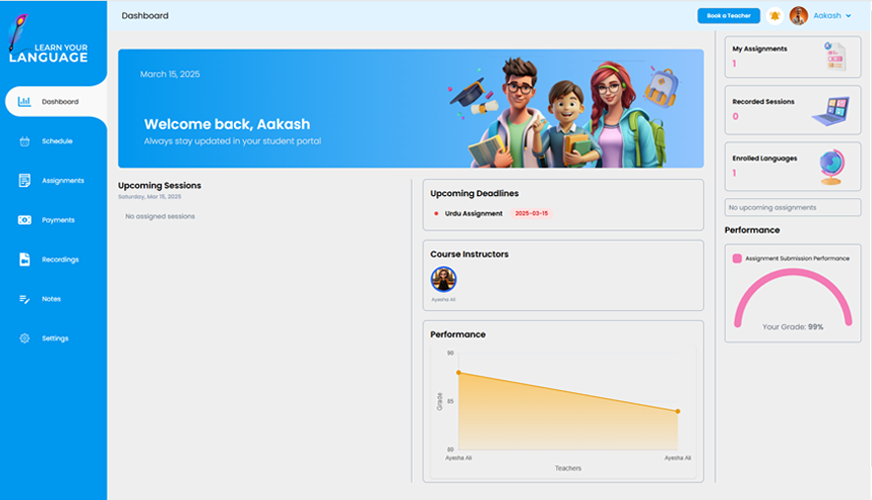Open notifications with the bell icon
Viewport: 872px width, 500px height.
774,16
